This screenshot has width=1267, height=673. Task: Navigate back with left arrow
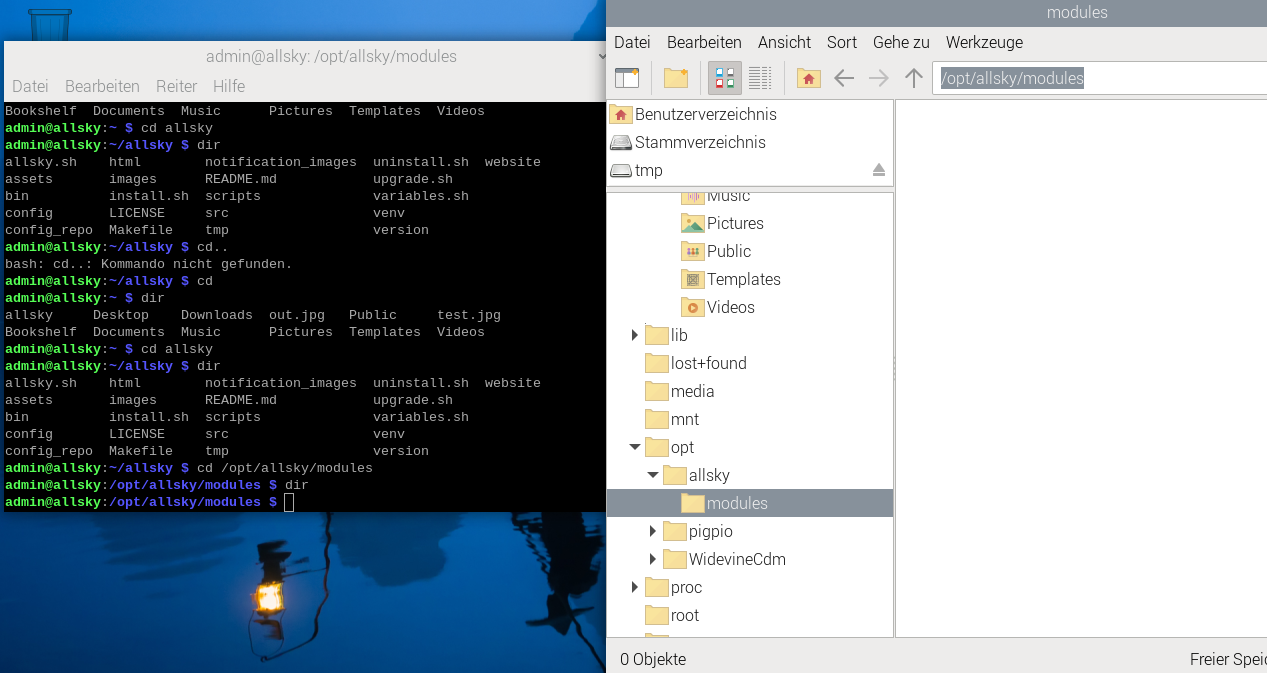844,78
